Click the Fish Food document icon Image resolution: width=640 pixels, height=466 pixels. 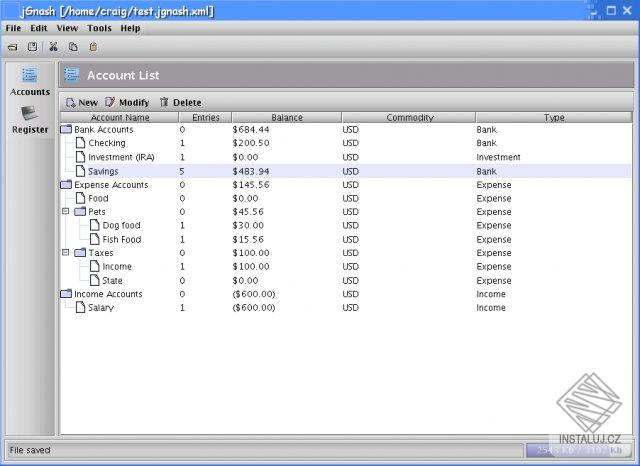(x=94, y=239)
